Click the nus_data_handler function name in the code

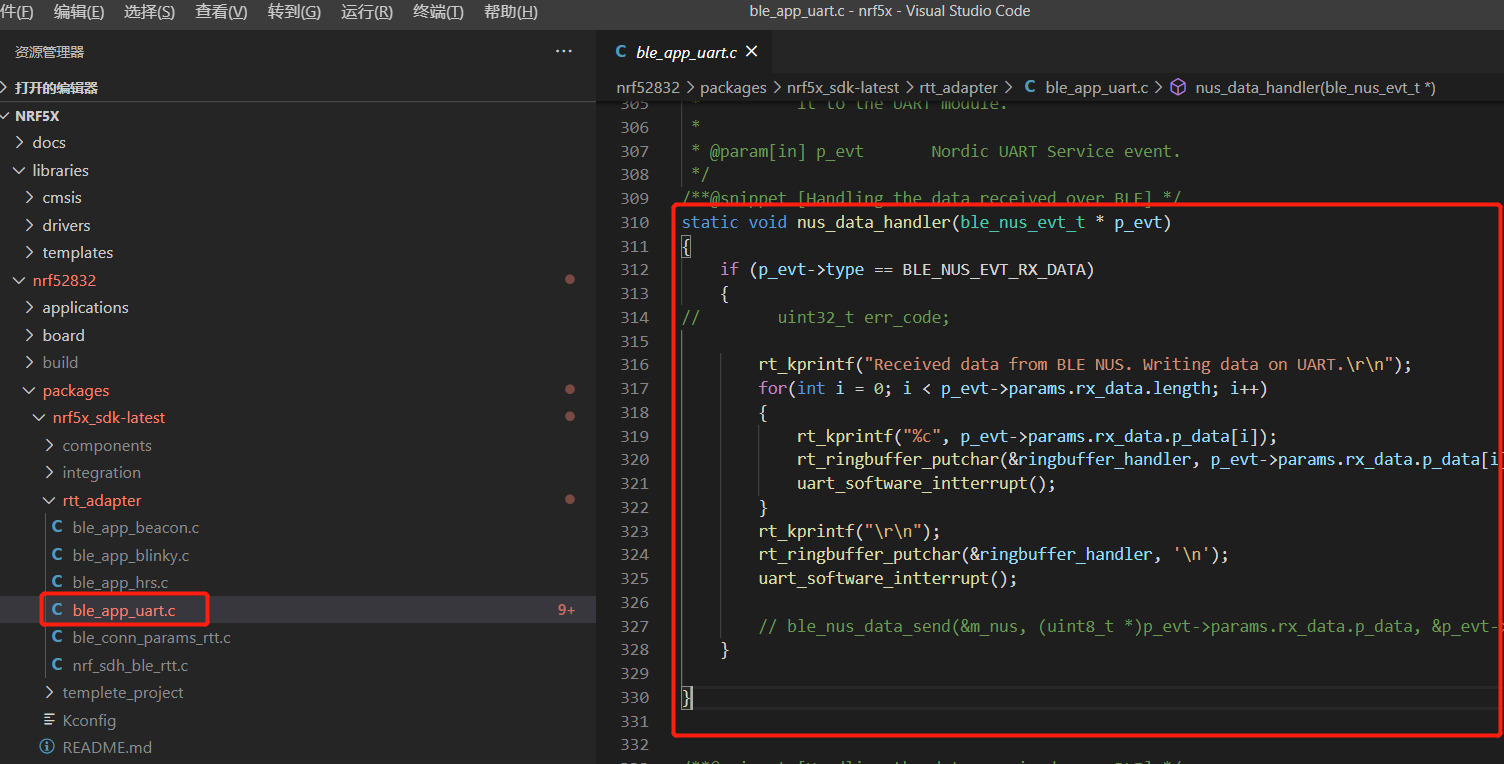[x=873, y=222]
